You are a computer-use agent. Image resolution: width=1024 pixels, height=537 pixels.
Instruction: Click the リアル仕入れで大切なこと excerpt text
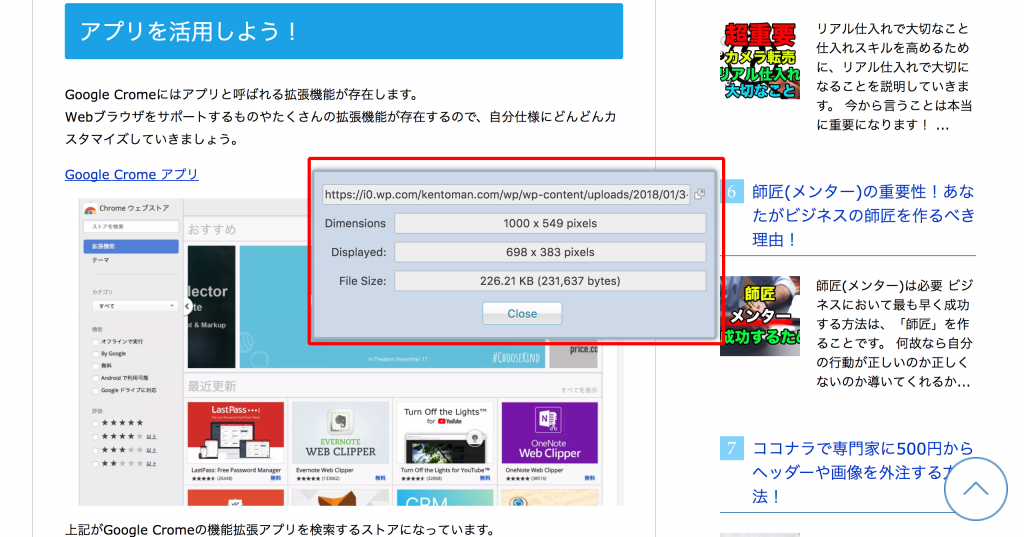893,77
